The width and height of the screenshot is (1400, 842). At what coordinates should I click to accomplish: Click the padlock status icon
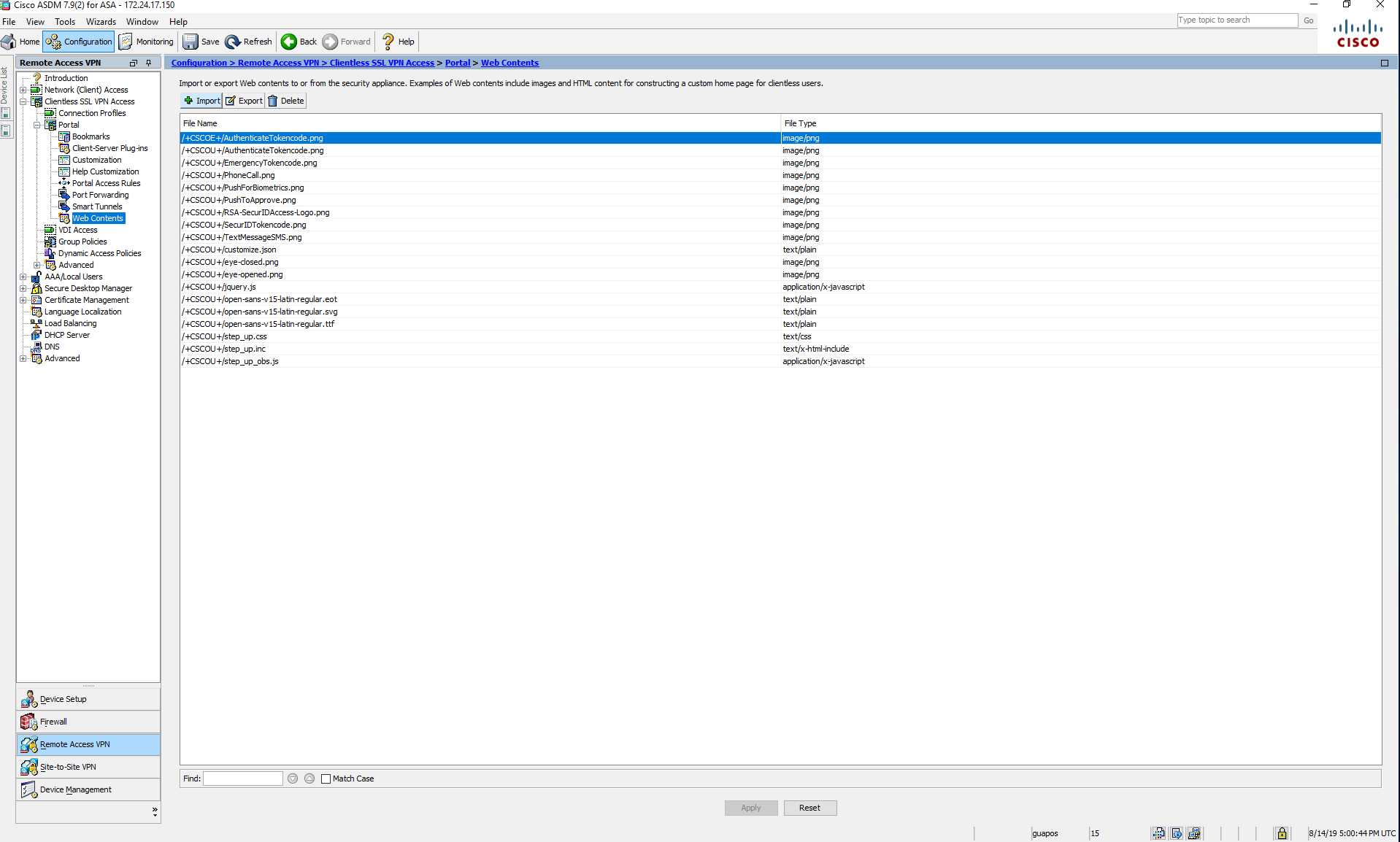pos(1282,833)
